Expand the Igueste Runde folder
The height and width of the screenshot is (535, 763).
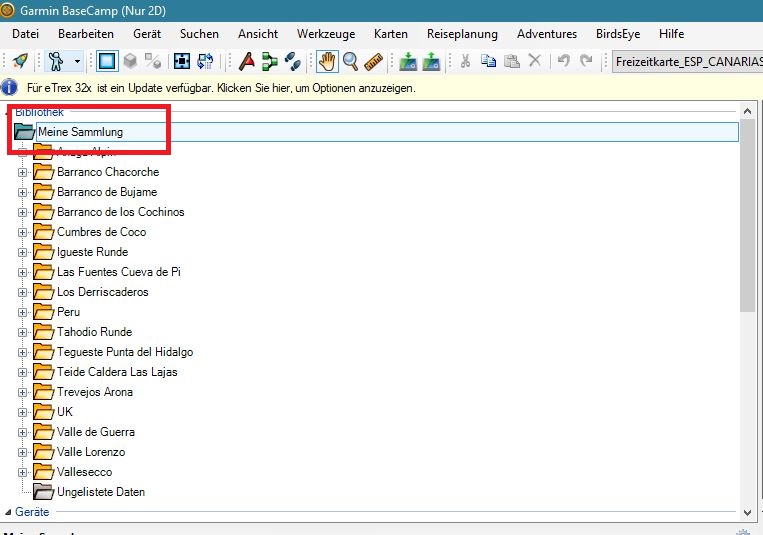[22, 252]
